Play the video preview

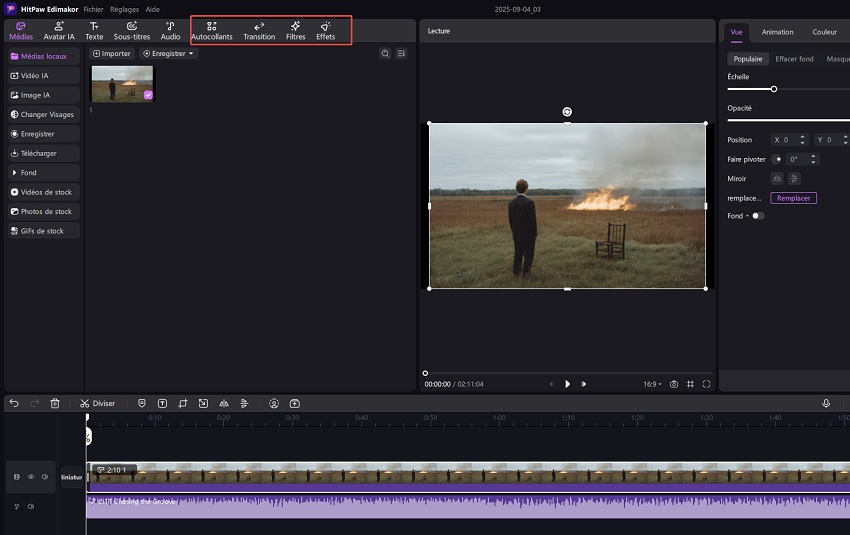(x=567, y=384)
